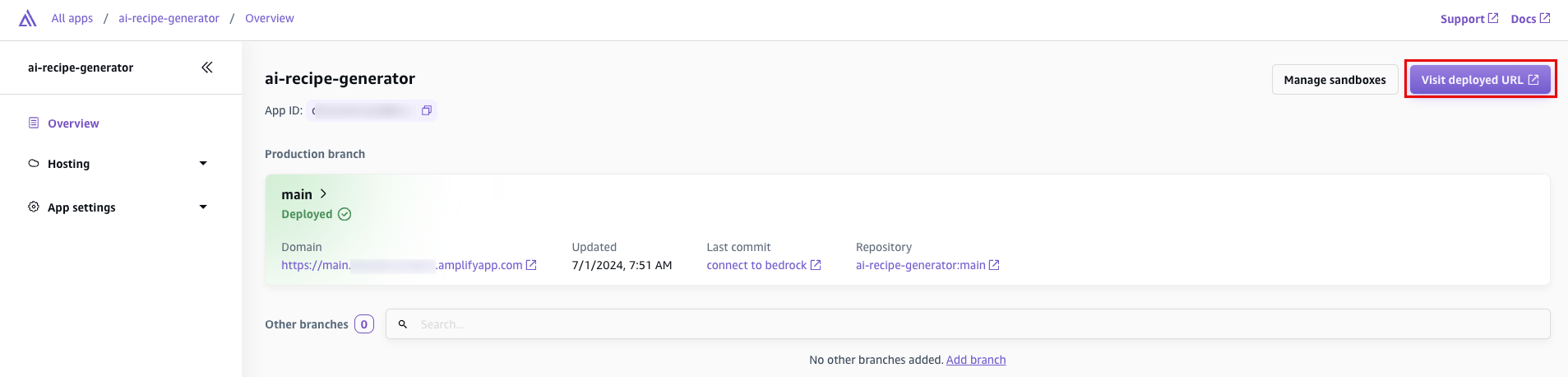Click the chevron next to main
This screenshot has width=1568, height=377.
click(323, 193)
